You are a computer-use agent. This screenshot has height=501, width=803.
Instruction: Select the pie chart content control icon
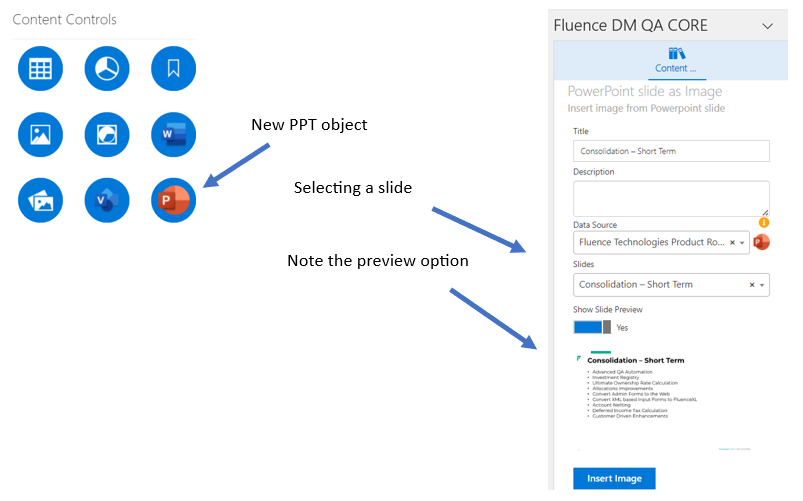[107, 69]
